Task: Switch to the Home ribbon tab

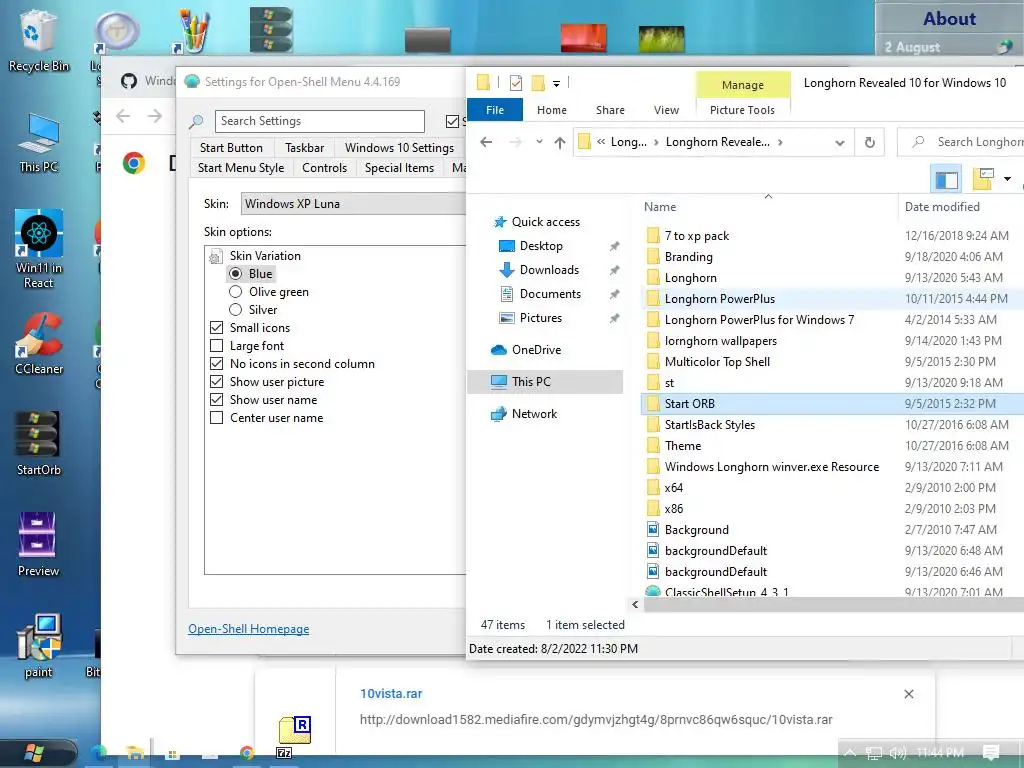Action: 552,110
